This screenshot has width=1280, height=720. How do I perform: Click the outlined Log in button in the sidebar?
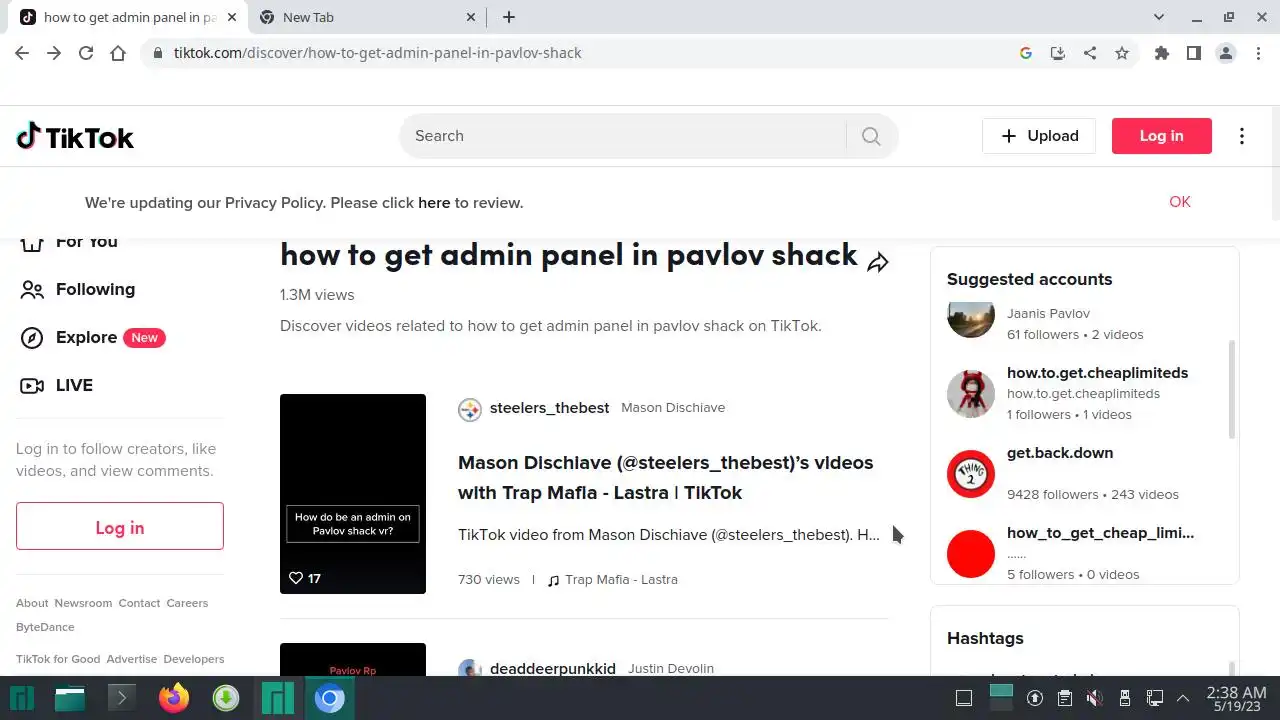120,526
